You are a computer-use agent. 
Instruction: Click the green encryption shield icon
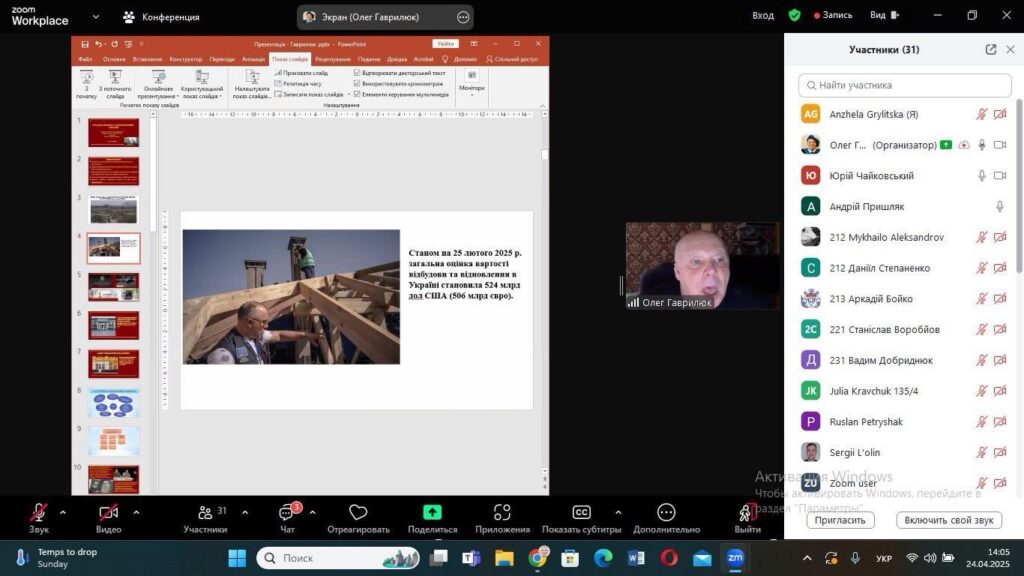pyautogui.click(x=794, y=16)
